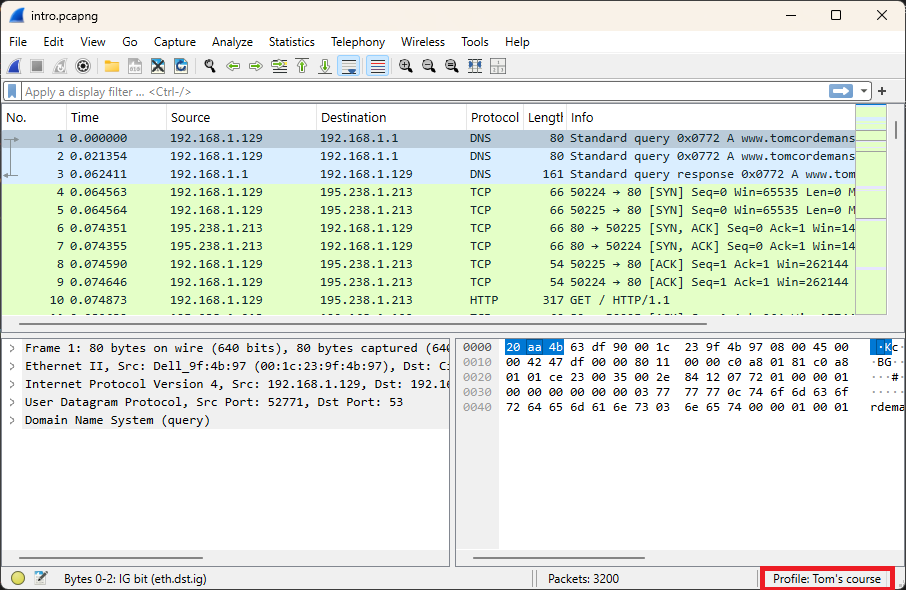Open a capture file via folder icon

[x=112, y=66]
